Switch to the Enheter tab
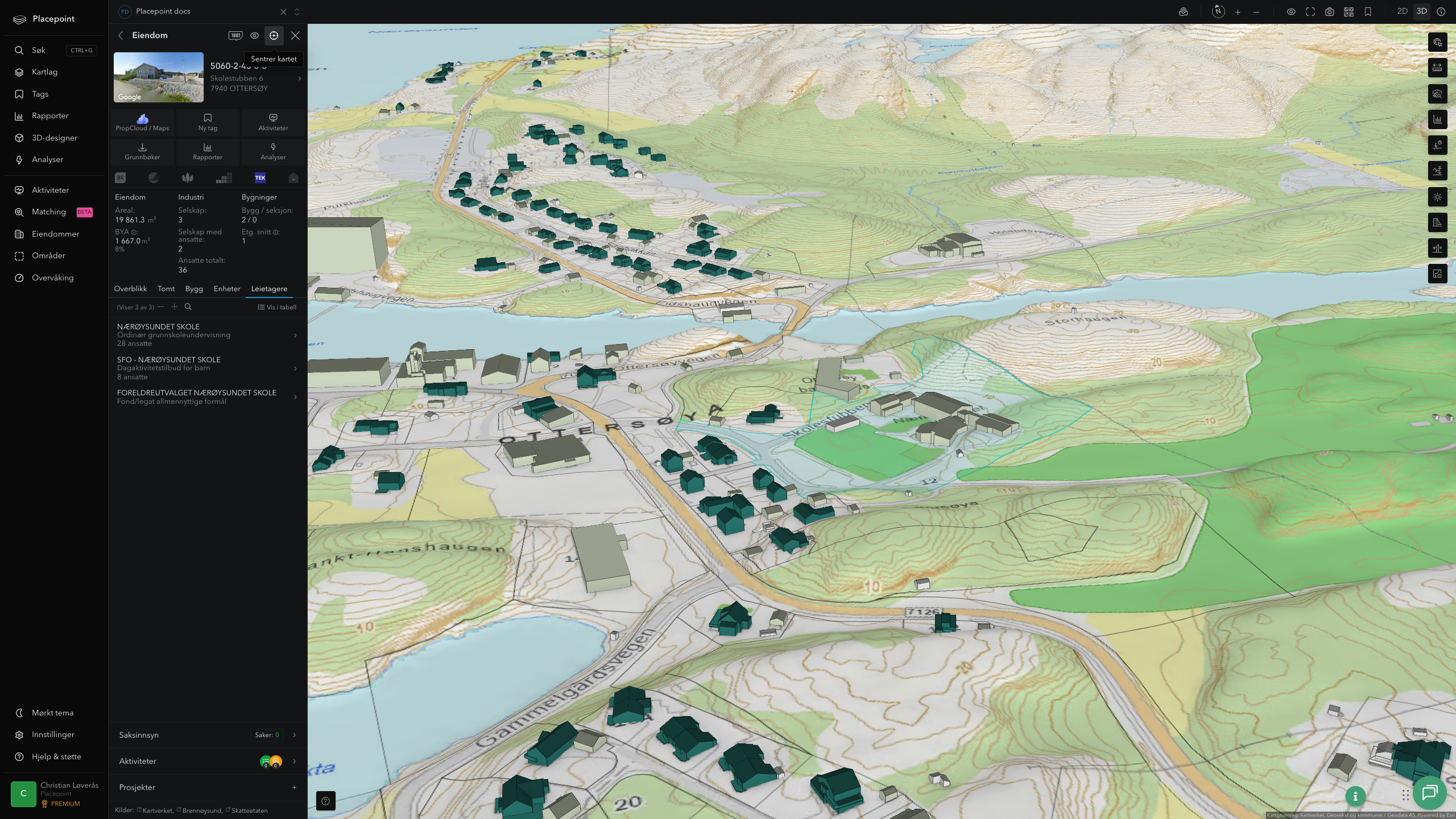 [x=227, y=289]
